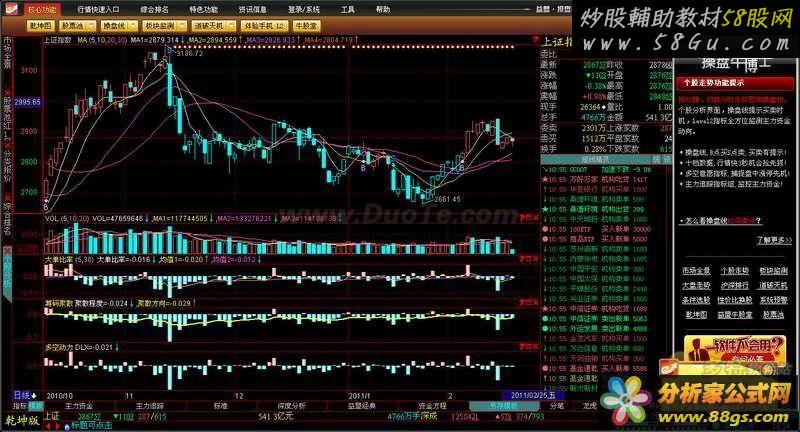The height and width of the screenshot is (432, 800).
Task: Open the 益盟牛股堂 link
Action: click(x=735, y=315)
